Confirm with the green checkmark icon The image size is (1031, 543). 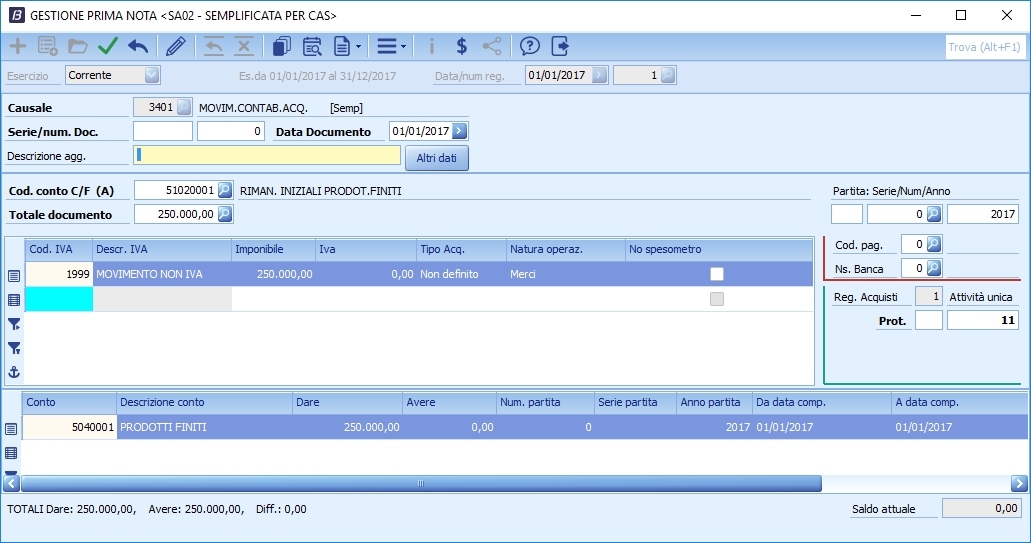[x=108, y=46]
